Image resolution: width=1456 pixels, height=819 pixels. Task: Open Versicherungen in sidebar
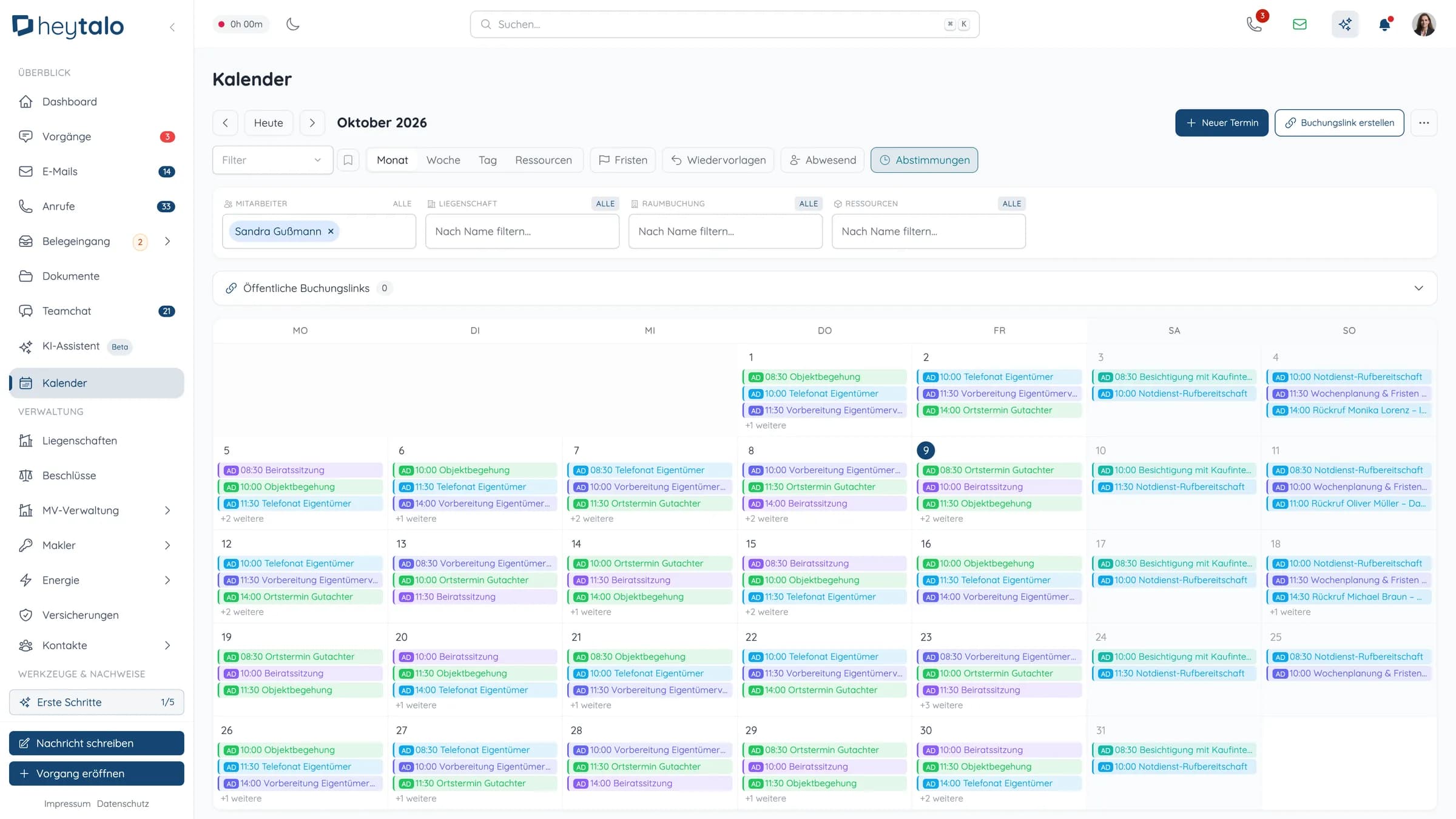point(96,615)
